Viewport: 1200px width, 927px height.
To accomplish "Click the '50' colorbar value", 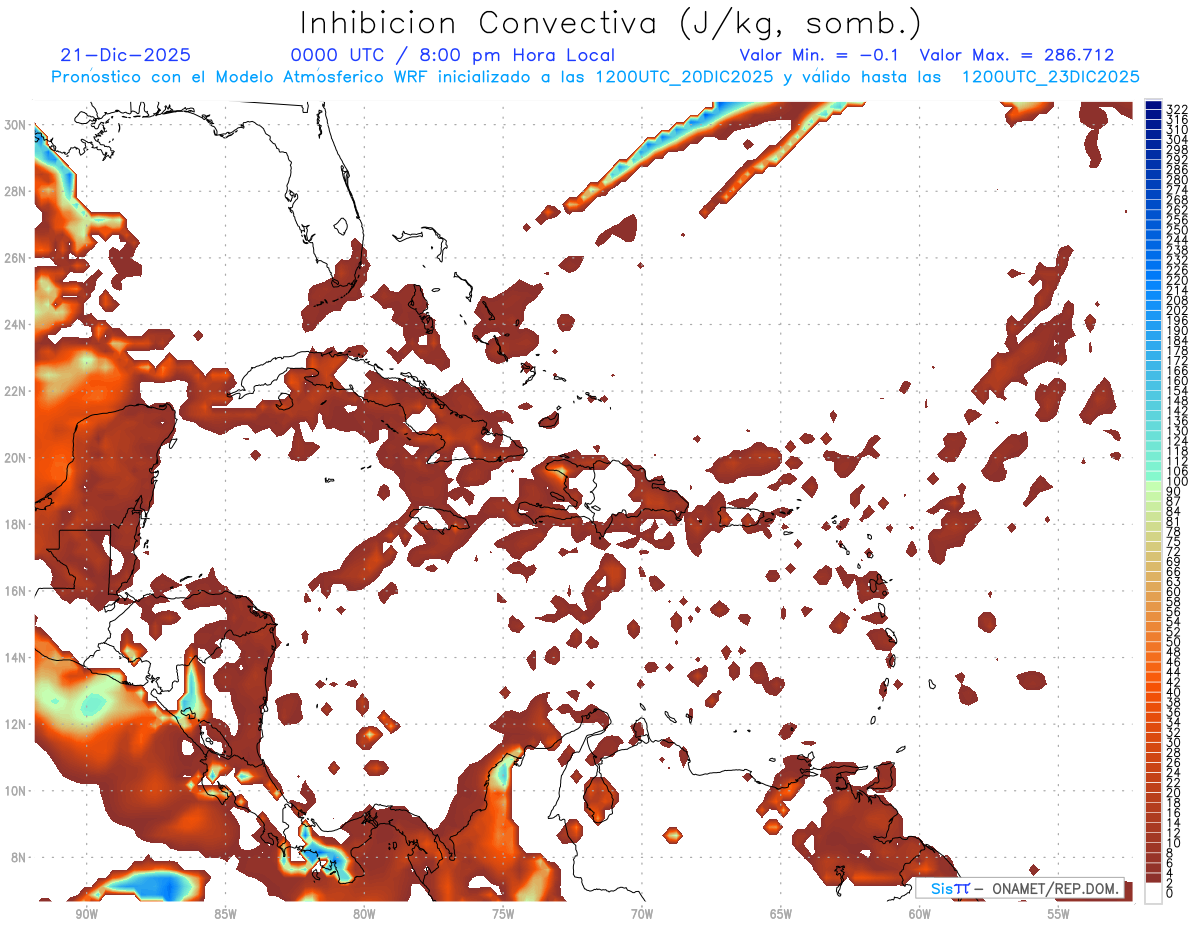I will 1174,642.
